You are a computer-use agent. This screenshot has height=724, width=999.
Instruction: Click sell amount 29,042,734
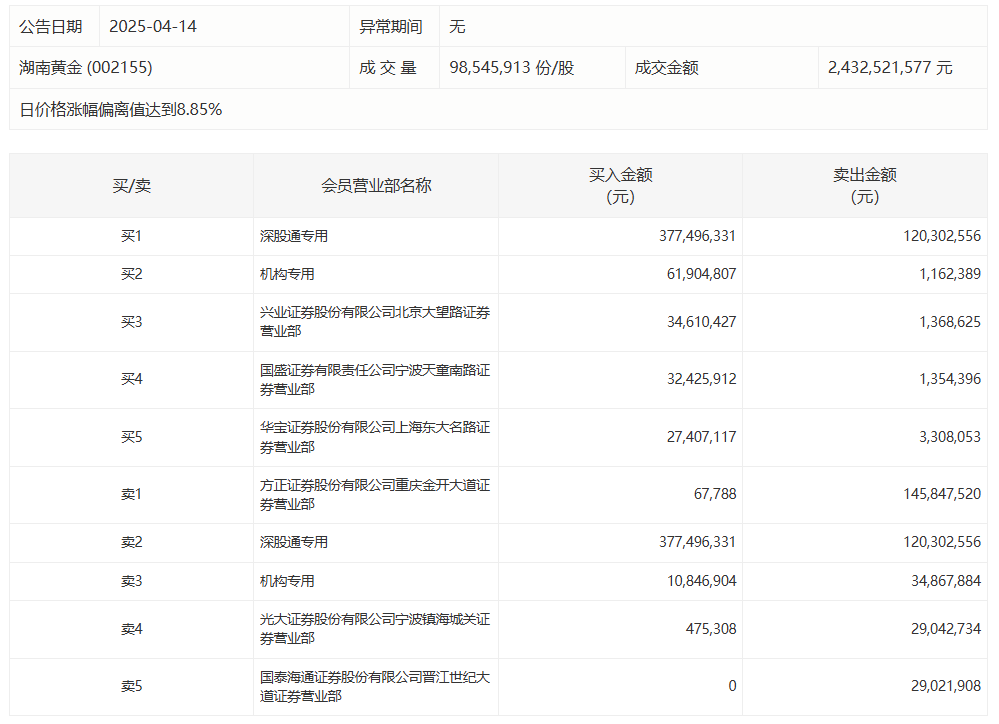(x=946, y=630)
